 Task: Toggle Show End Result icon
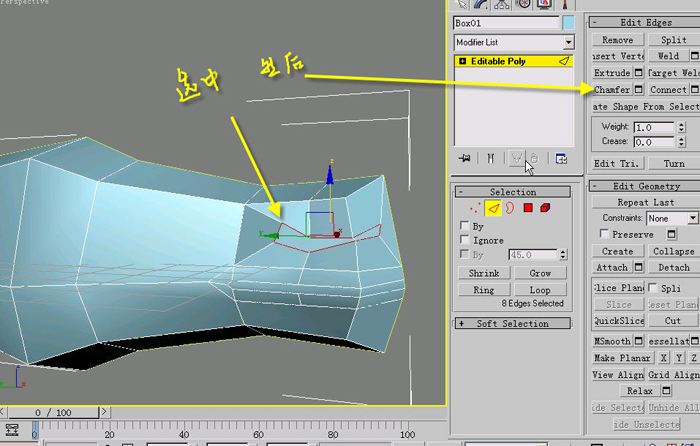coord(490,158)
